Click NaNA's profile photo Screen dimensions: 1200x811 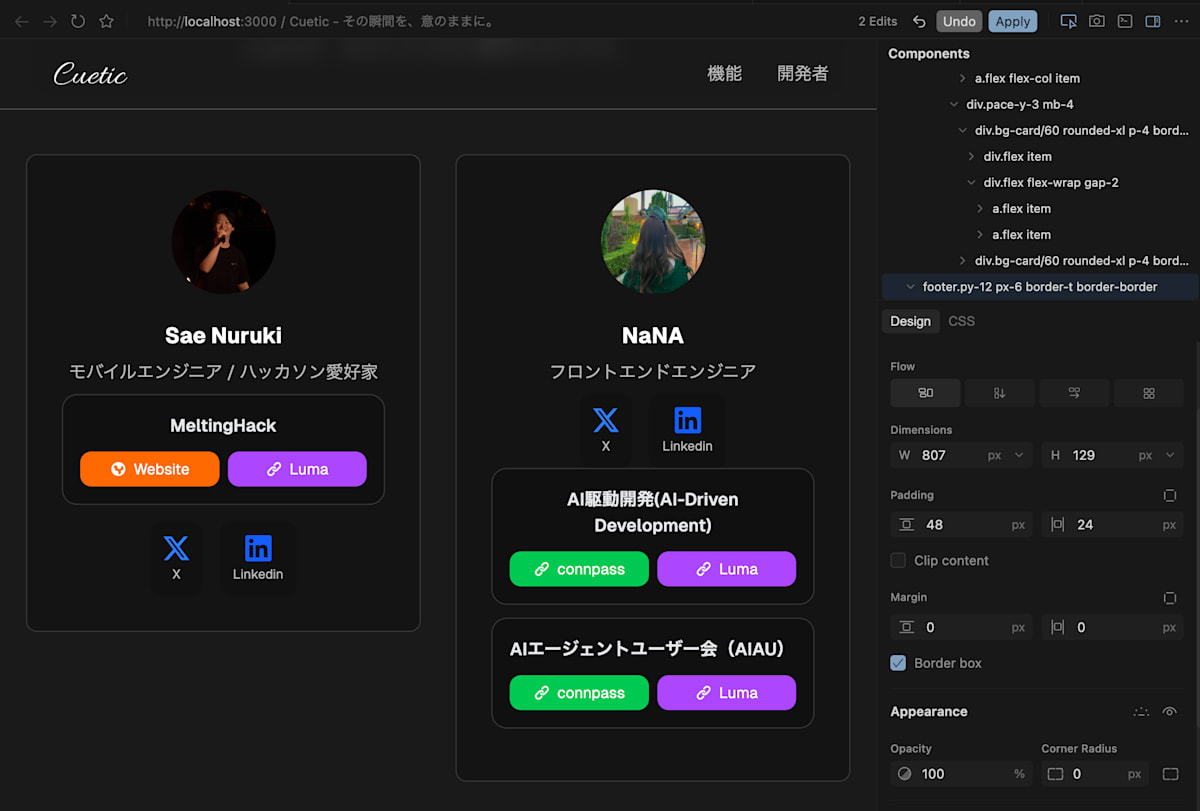[653, 242]
